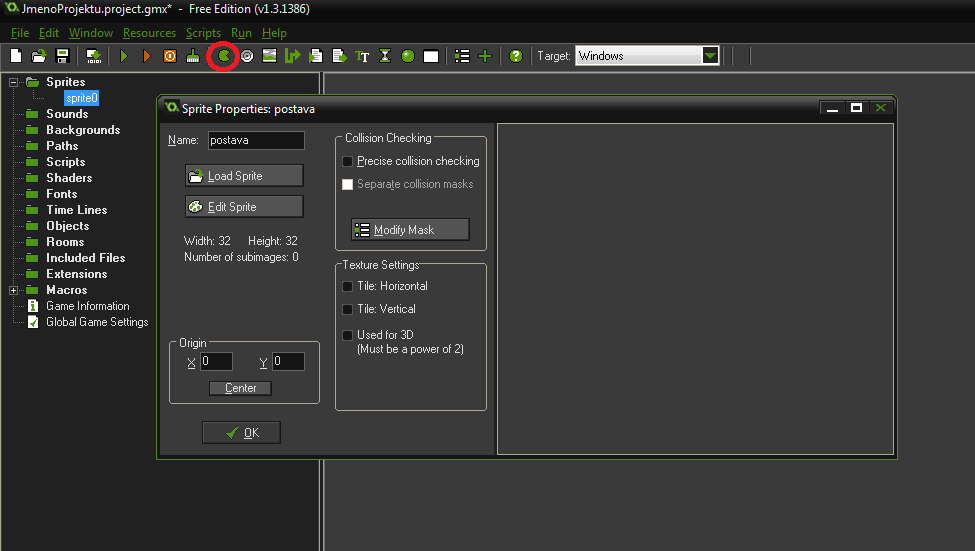
Task: Select the Shaders folder
Action: tap(69, 178)
